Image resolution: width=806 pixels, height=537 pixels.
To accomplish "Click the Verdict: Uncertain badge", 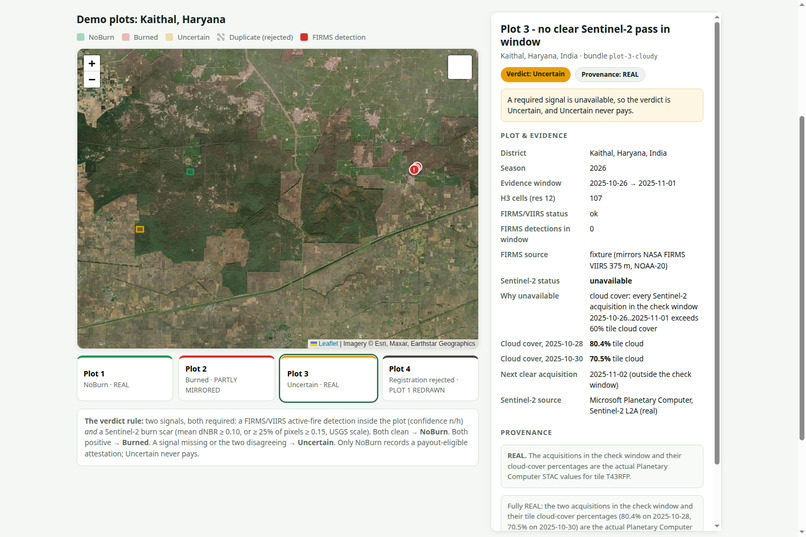I will coord(535,74).
